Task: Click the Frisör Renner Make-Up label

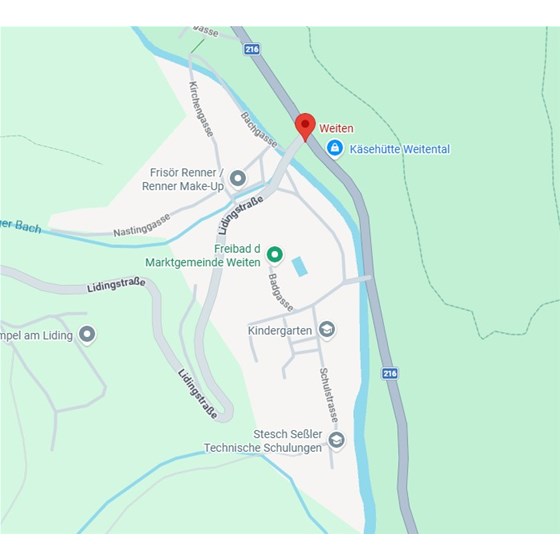Action: [x=183, y=179]
